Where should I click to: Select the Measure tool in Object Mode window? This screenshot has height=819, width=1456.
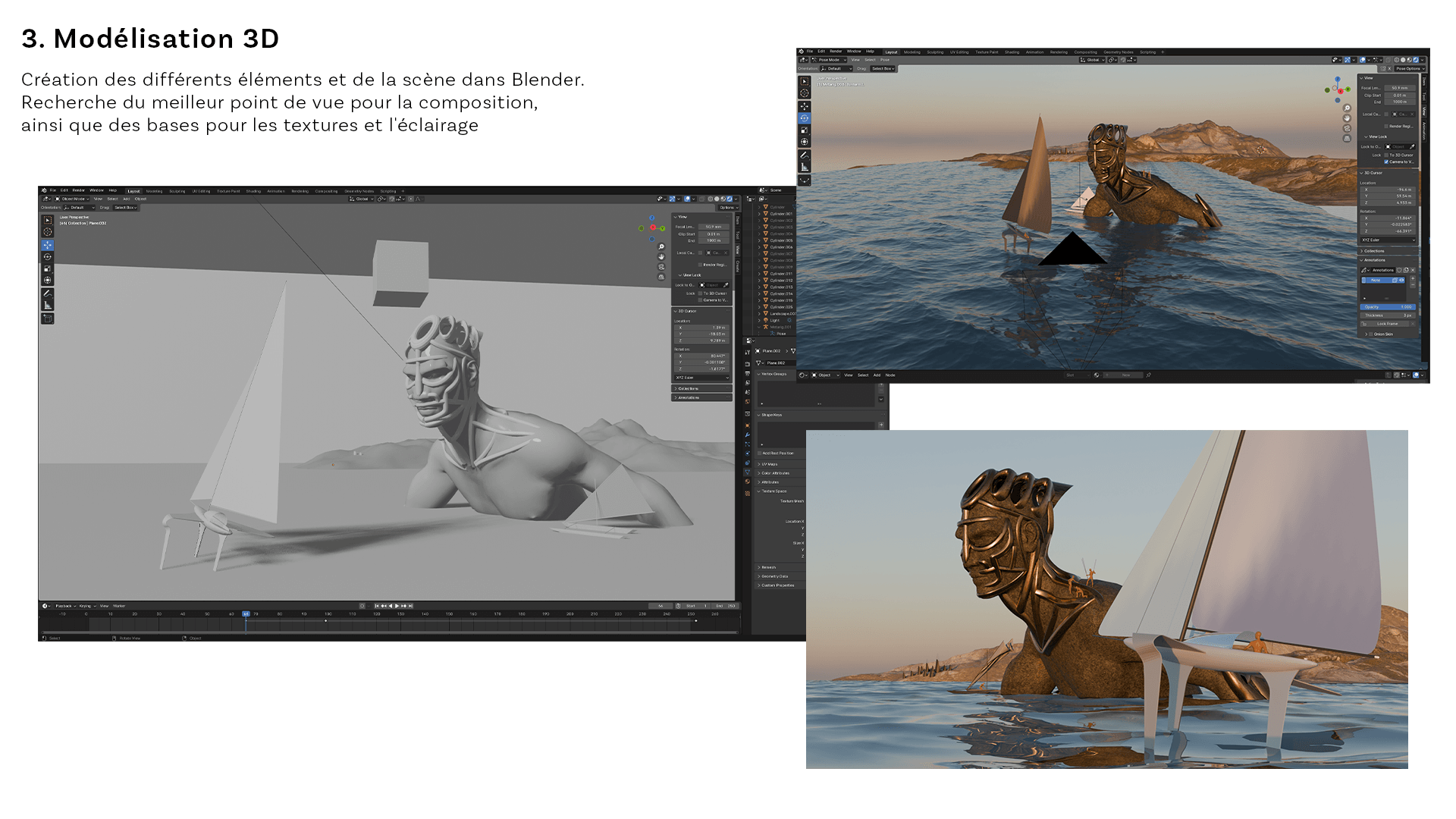pos(48,306)
